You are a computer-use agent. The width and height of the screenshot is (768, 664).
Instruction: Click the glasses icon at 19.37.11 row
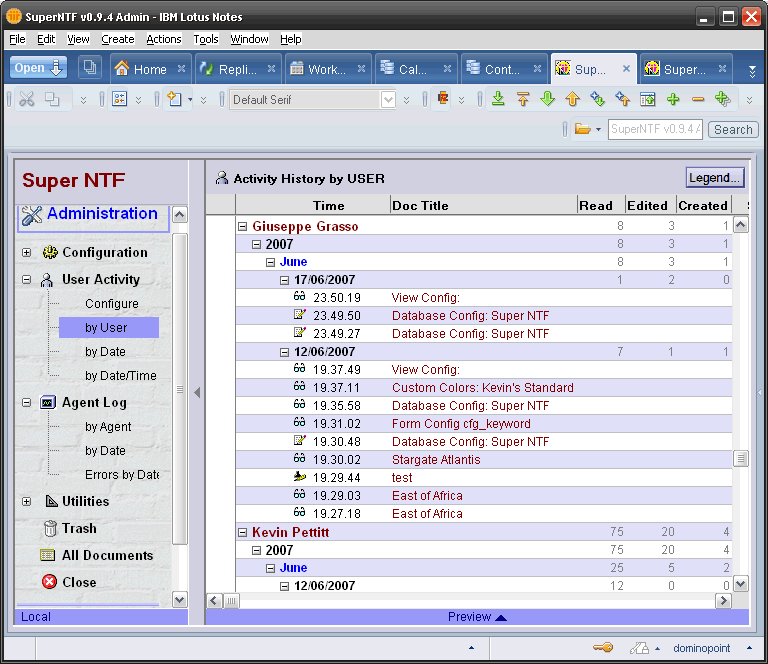click(x=299, y=386)
